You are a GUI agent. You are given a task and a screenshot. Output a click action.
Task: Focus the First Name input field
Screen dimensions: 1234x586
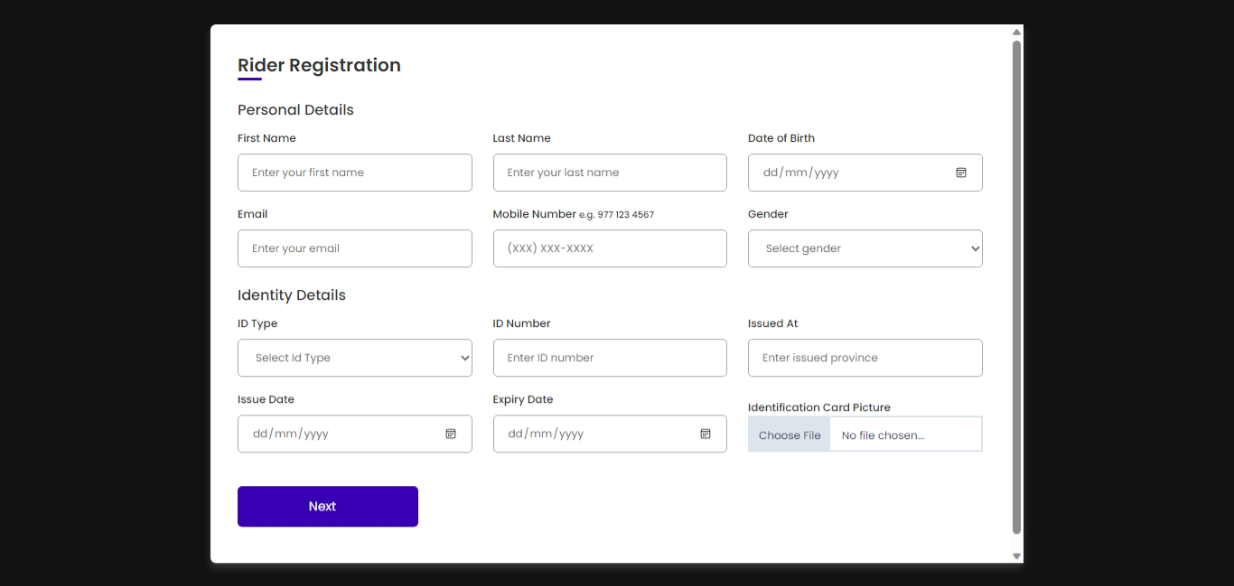[x=355, y=173]
